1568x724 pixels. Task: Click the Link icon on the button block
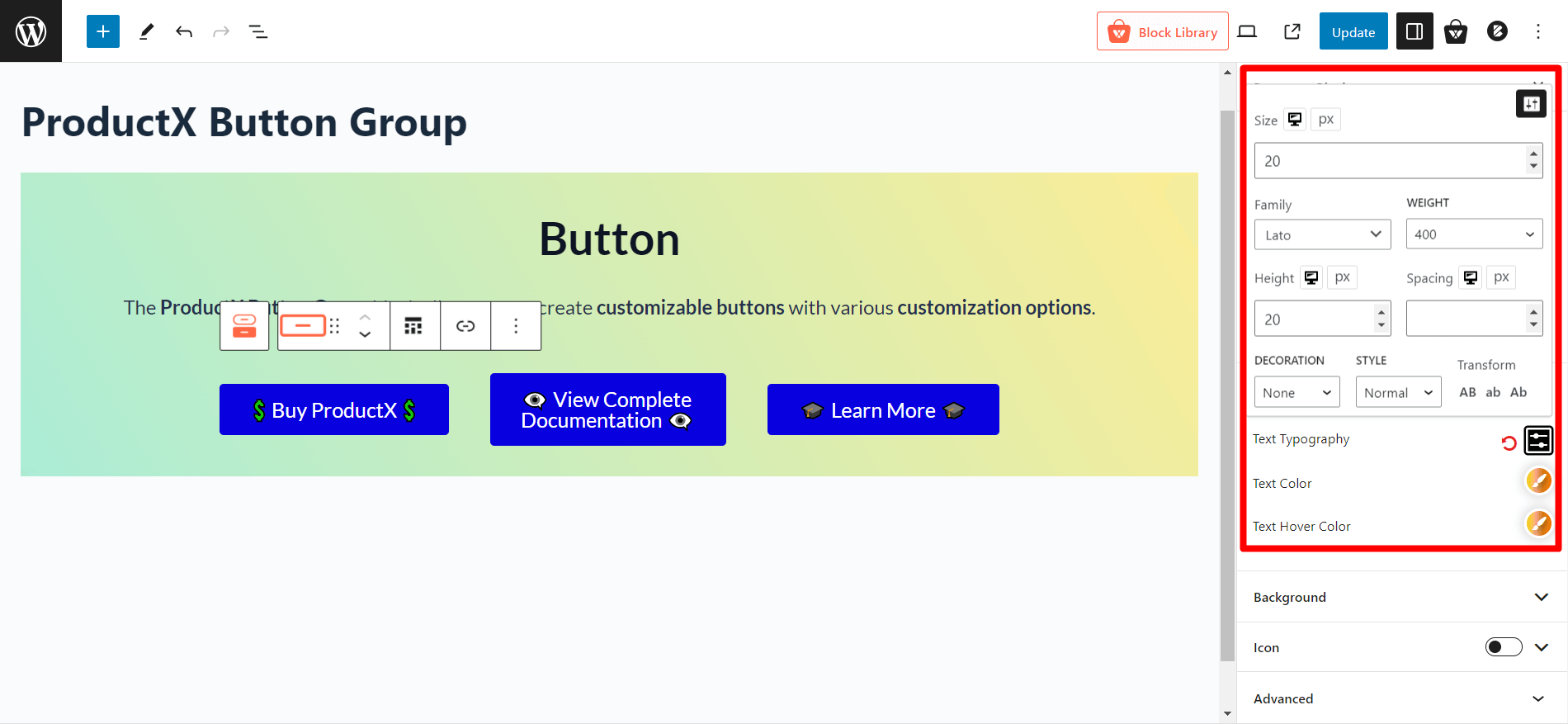pyautogui.click(x=465, y=325)
